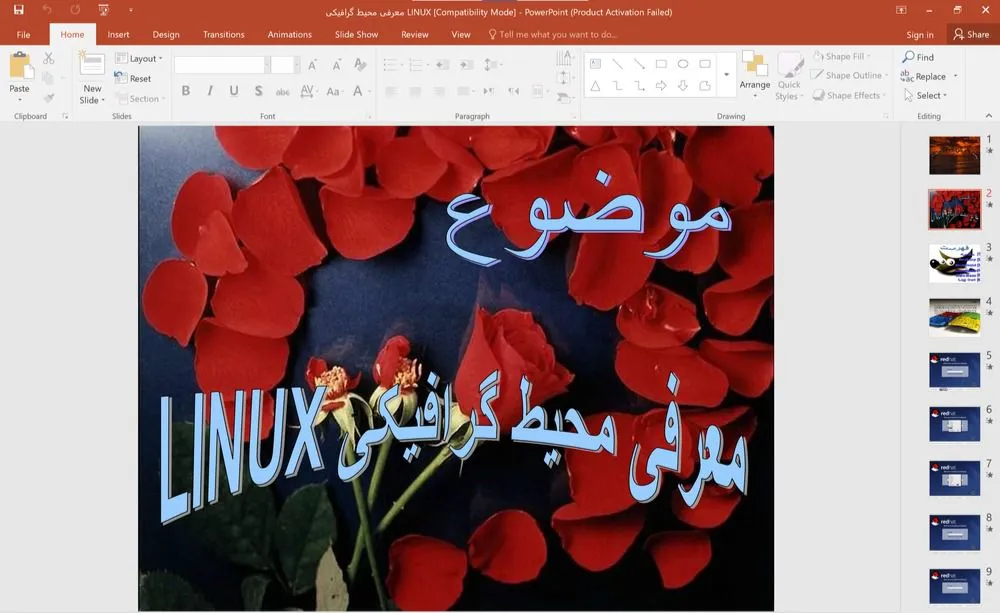Insert a Rectangle shape
The width and height of the screenshot is (1000, 613).
click(x=662, y=63)
